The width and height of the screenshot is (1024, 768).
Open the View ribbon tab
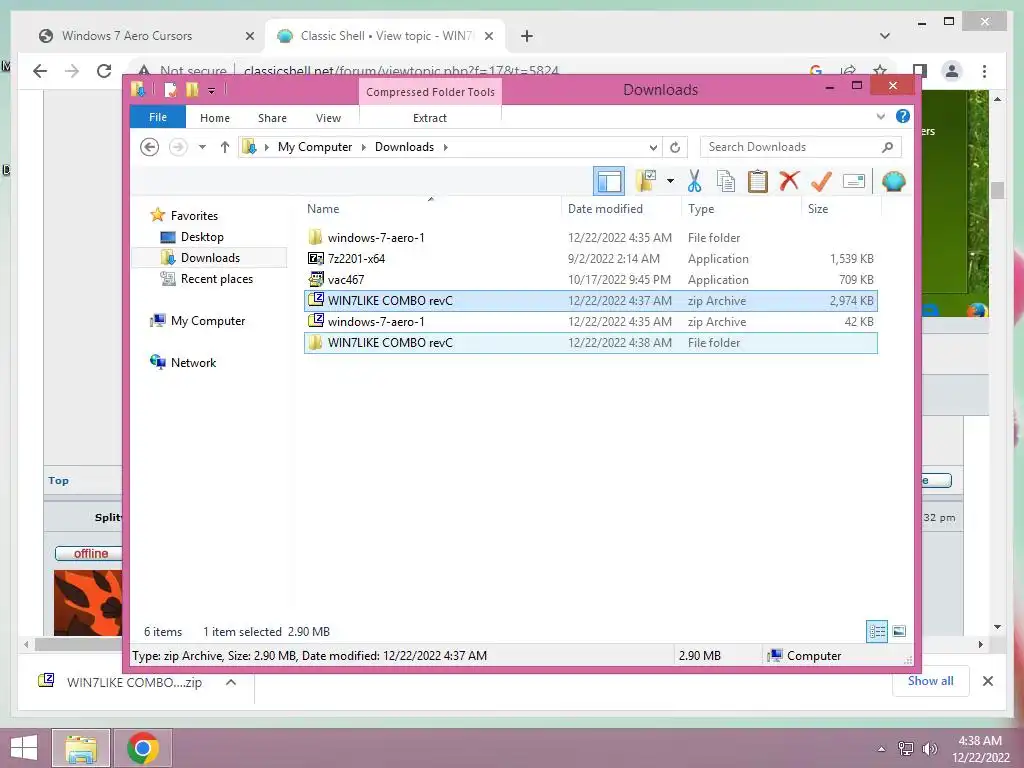click(328, 118)
